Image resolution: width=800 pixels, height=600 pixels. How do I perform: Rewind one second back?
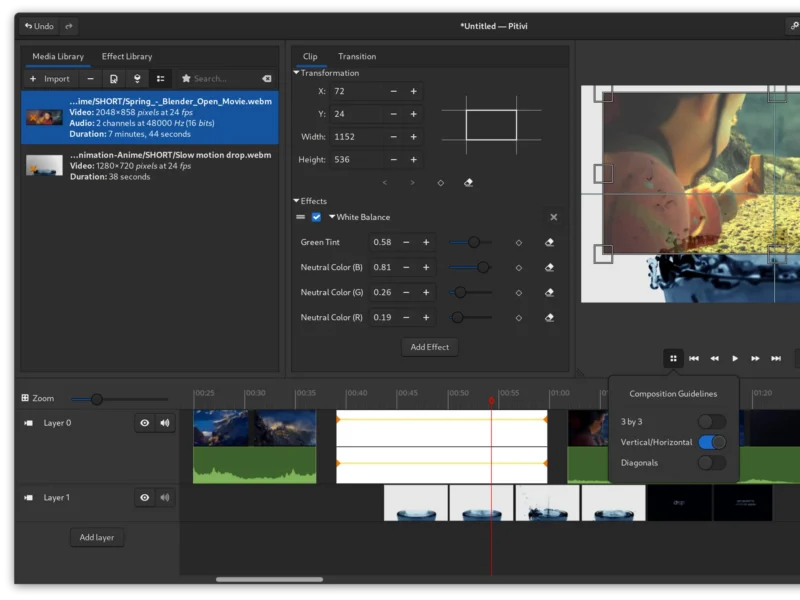[x=714, y=358]
